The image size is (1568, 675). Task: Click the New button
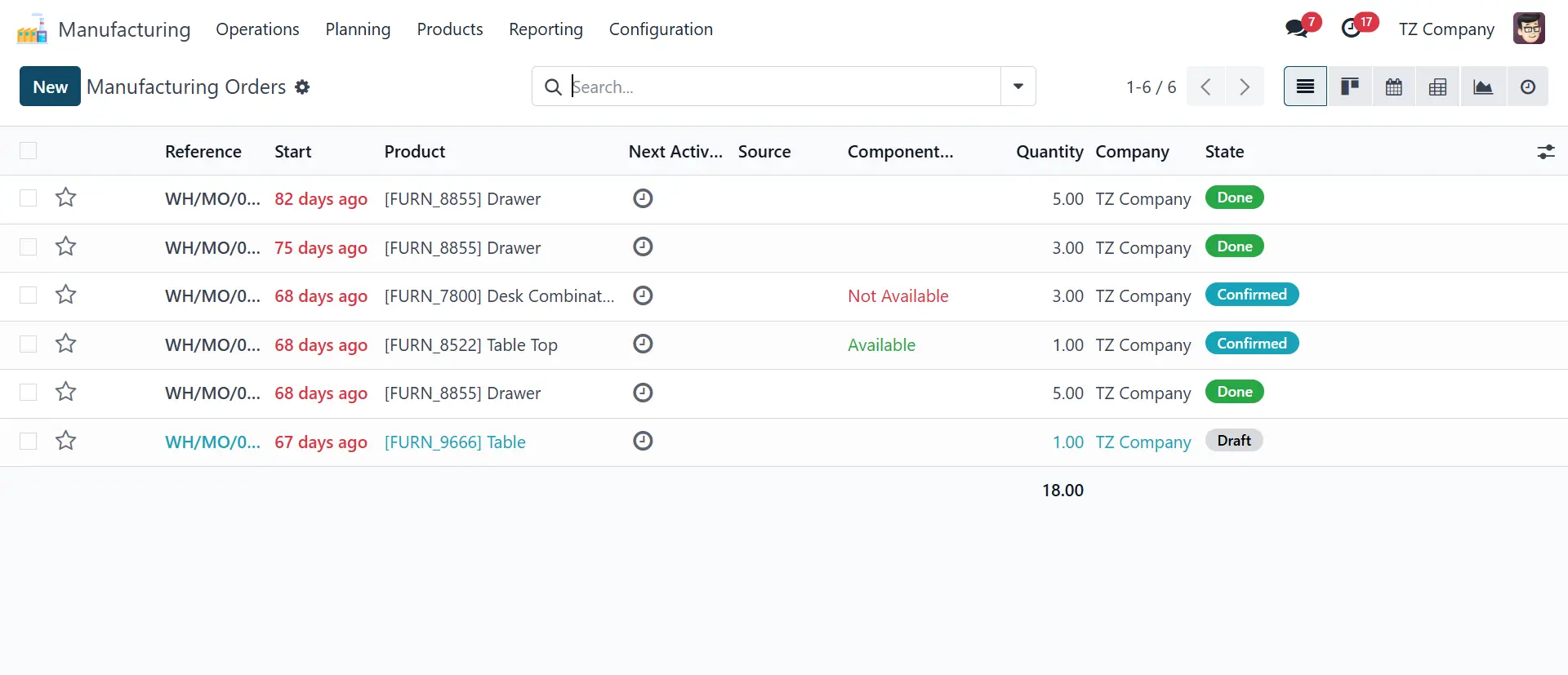[x=50, y=87]
